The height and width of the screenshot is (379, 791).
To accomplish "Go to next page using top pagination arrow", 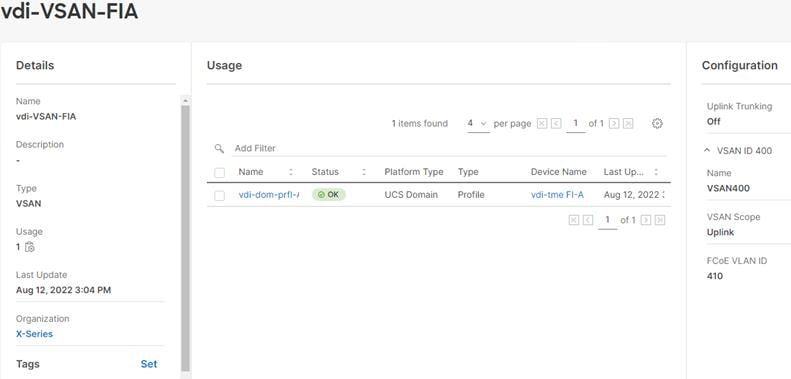I will [x=613, y=123].
